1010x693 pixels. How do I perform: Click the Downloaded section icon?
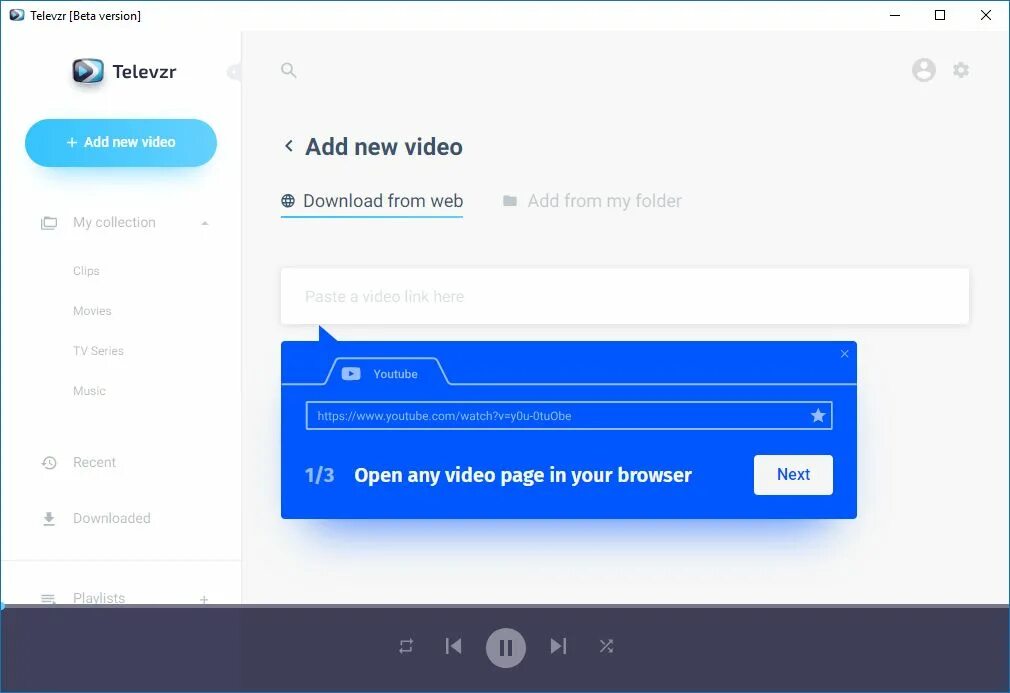click(x=48, y=518)
